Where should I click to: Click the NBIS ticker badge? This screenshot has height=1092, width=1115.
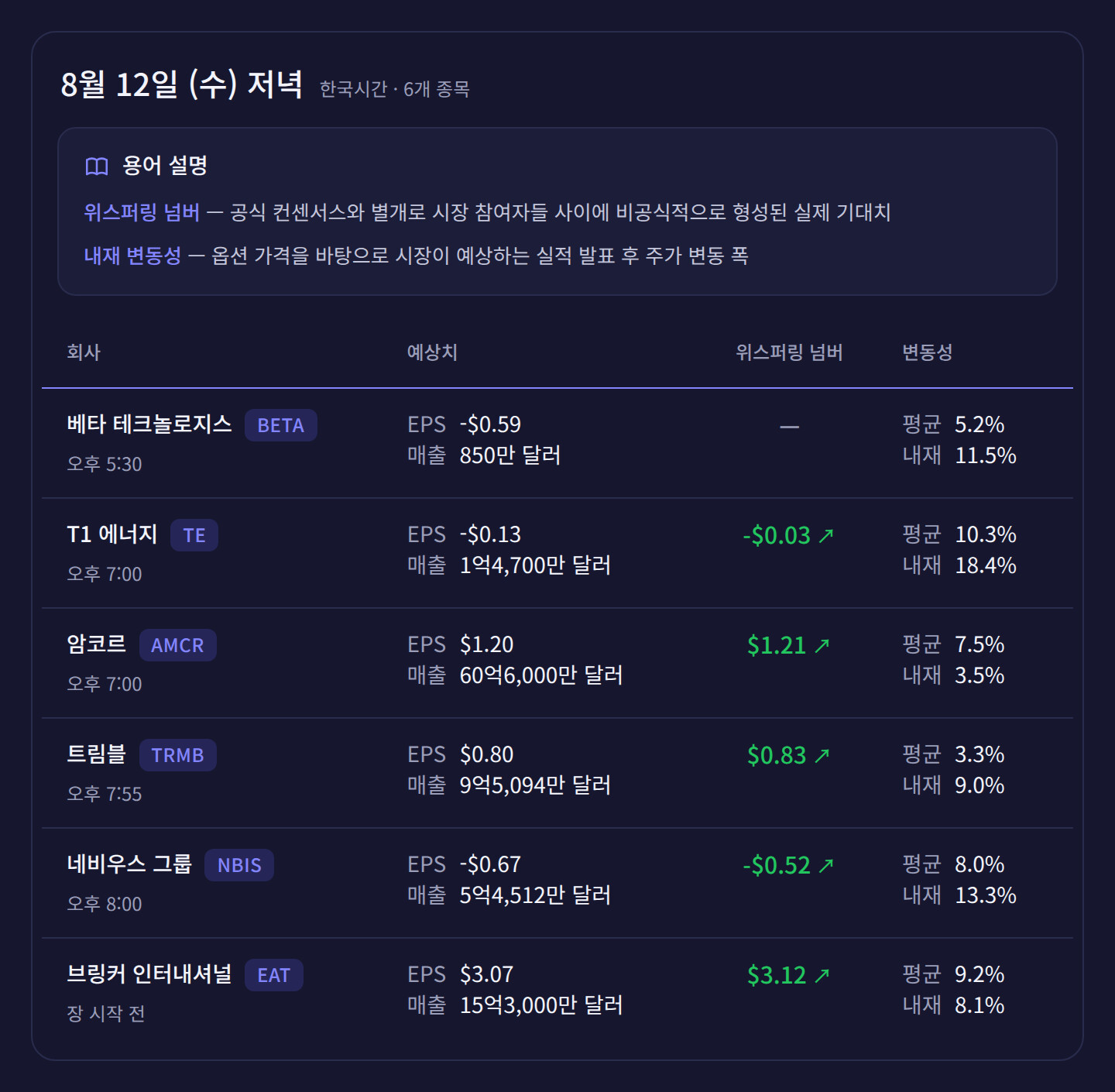click(239, 865)
